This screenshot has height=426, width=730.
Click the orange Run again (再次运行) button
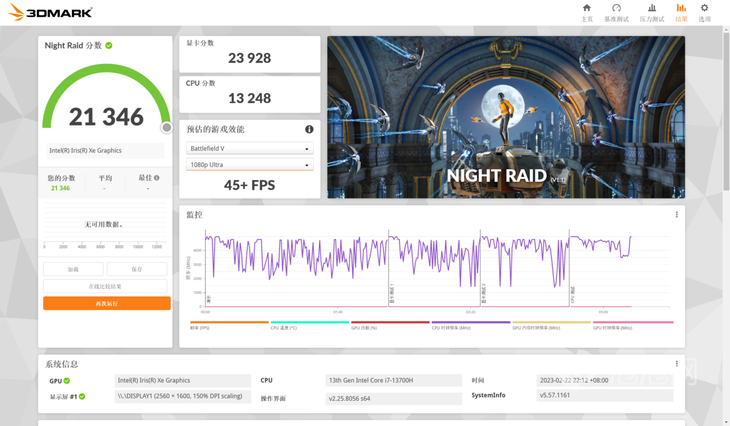point(107,304)
